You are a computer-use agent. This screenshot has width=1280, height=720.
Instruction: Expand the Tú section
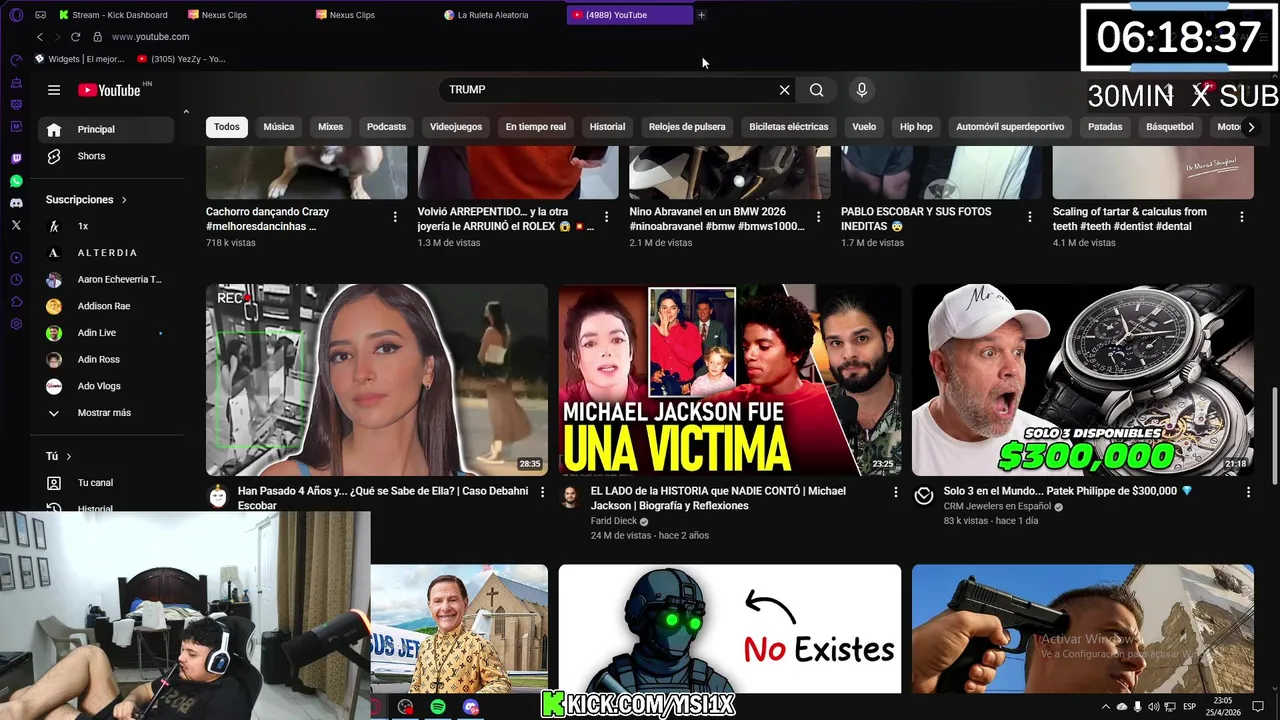coord(59,456)
